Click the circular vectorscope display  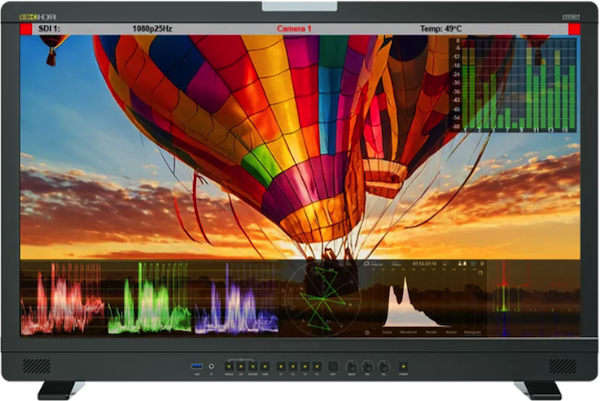pos(322,299)
